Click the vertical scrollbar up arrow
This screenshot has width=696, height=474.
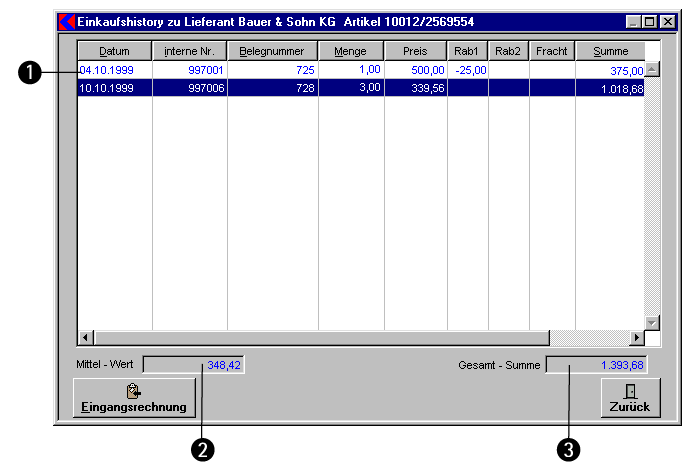(x=652, y=70)
